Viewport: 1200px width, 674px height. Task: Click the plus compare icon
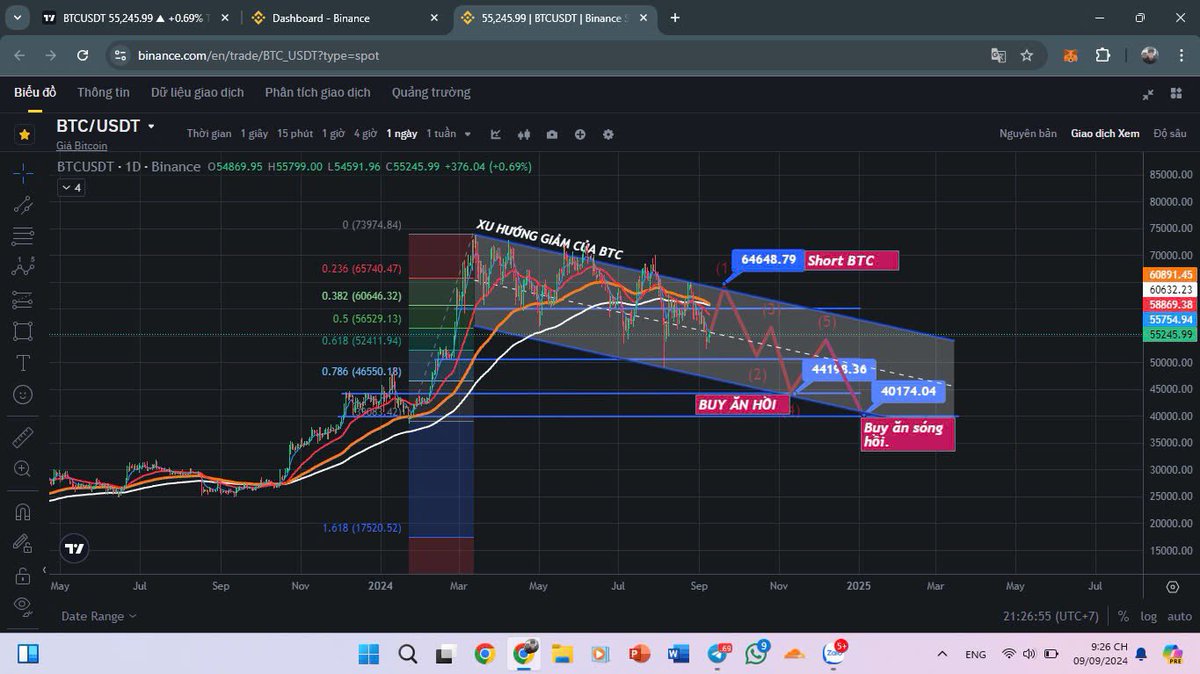[580, 134]
